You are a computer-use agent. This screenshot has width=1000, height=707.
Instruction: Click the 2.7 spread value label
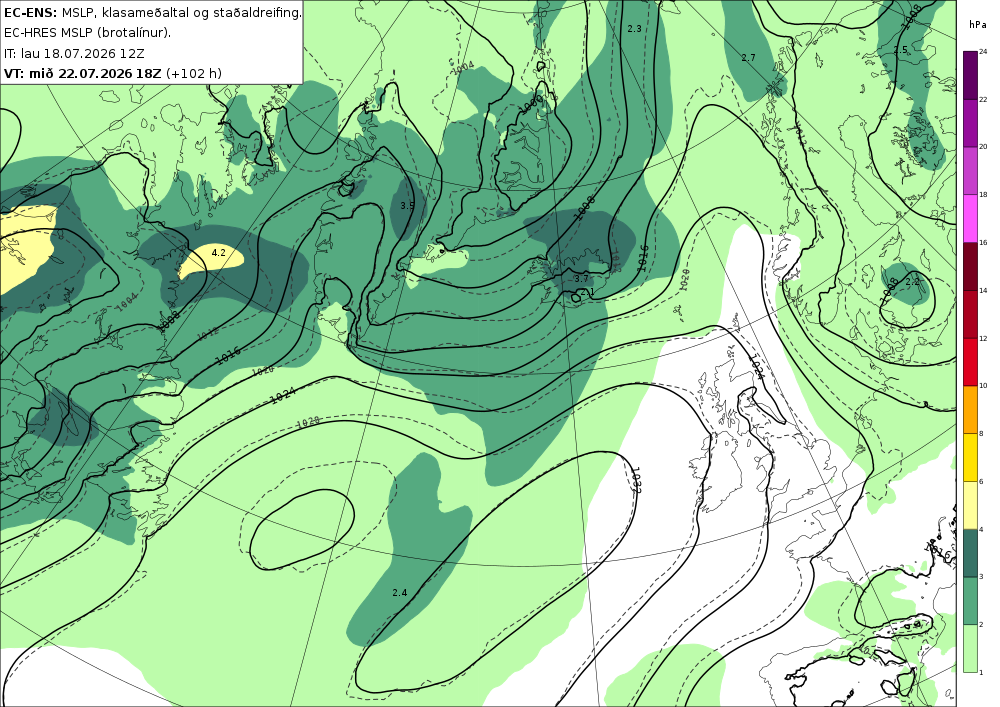[x=748, y=57]
